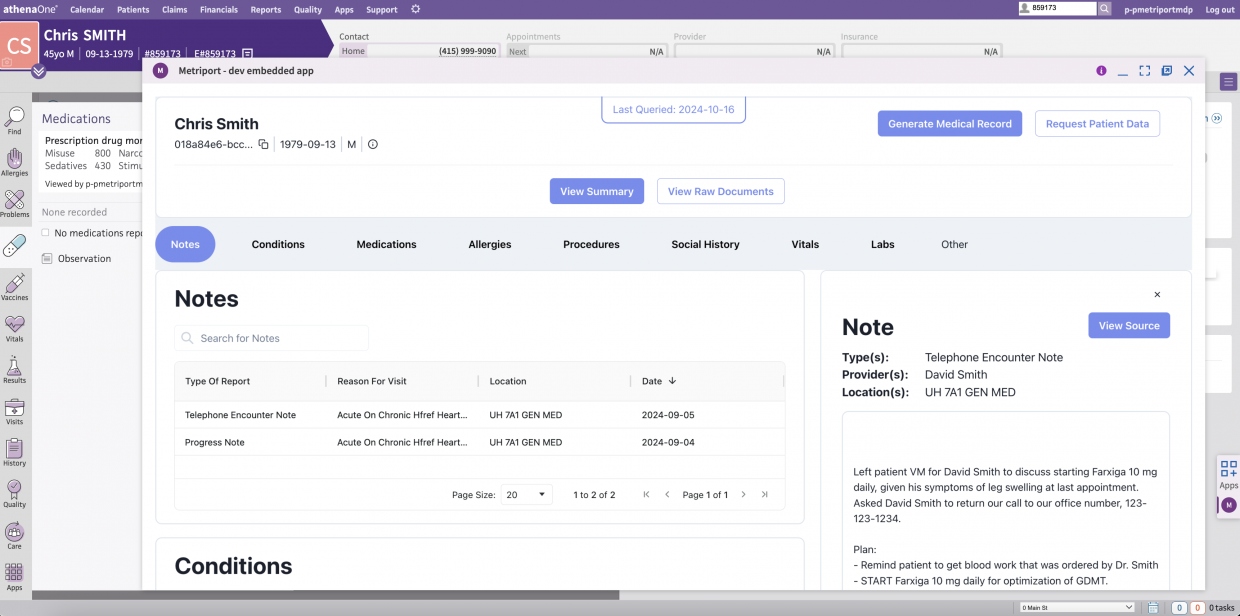Select Metriport M app icon on right edge
Viewport: 1240px width, 616px height.
tap(1229, 505)
